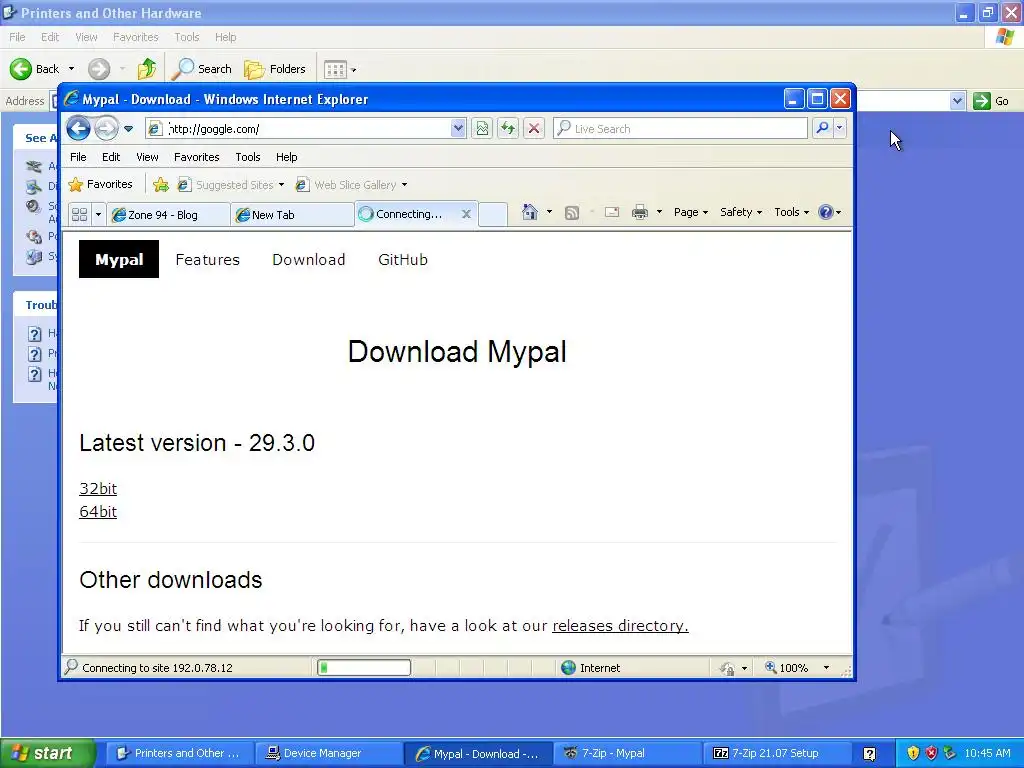Click Add to Favorites Bar star icon
The image size is (1024, 768).
click(x=161, y=185)
